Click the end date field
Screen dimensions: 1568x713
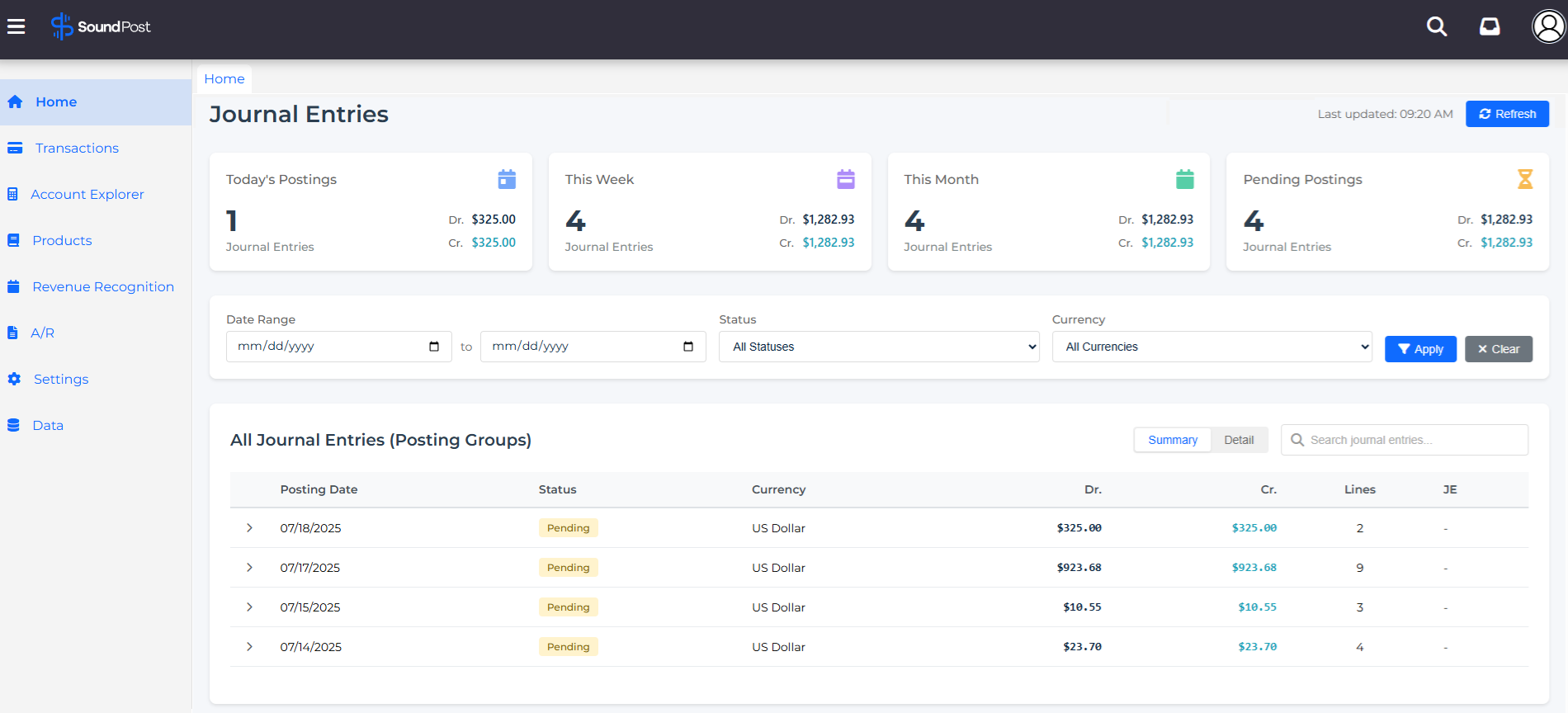point(593,347)
